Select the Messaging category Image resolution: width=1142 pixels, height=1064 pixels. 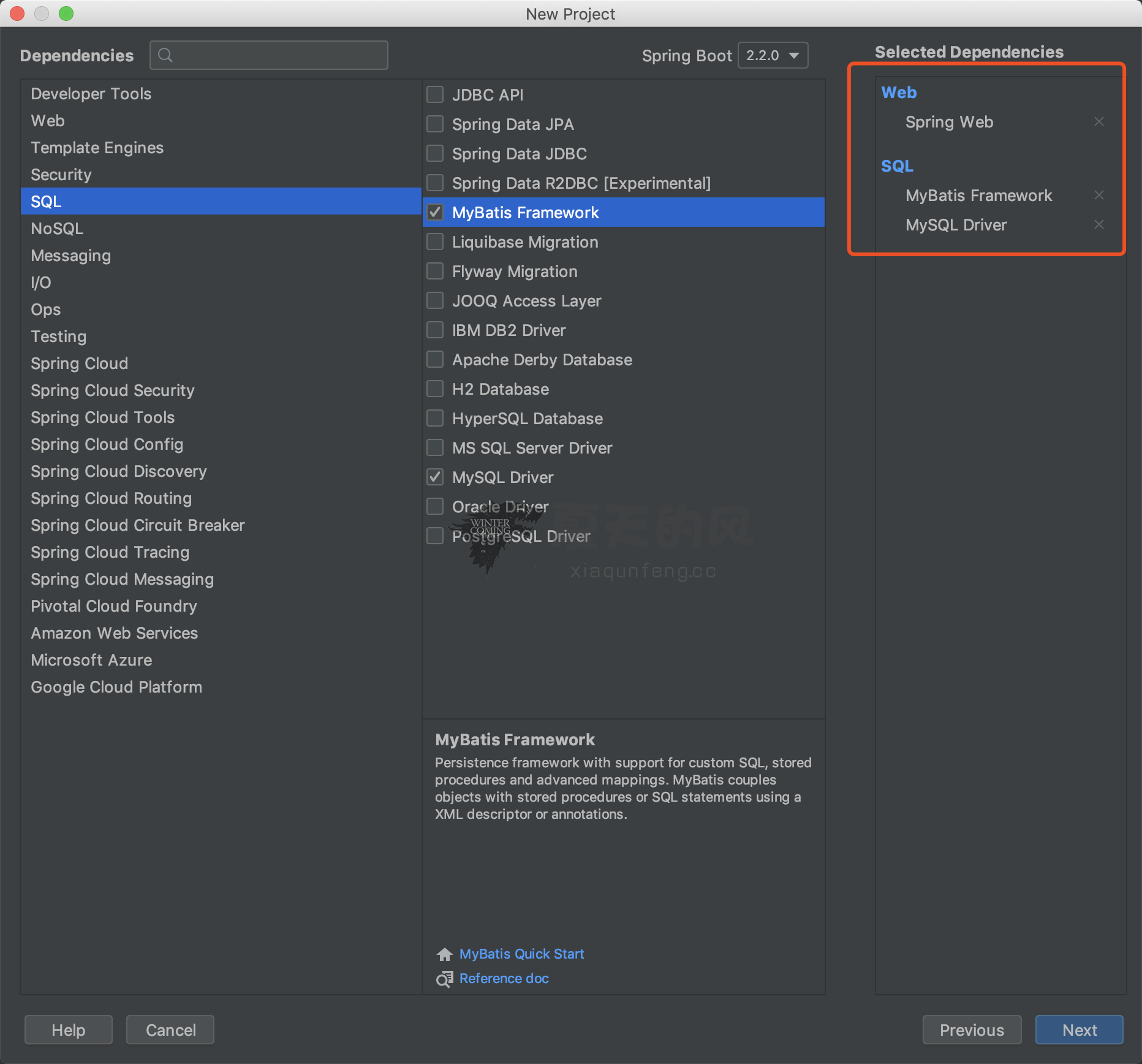(221, 256)
